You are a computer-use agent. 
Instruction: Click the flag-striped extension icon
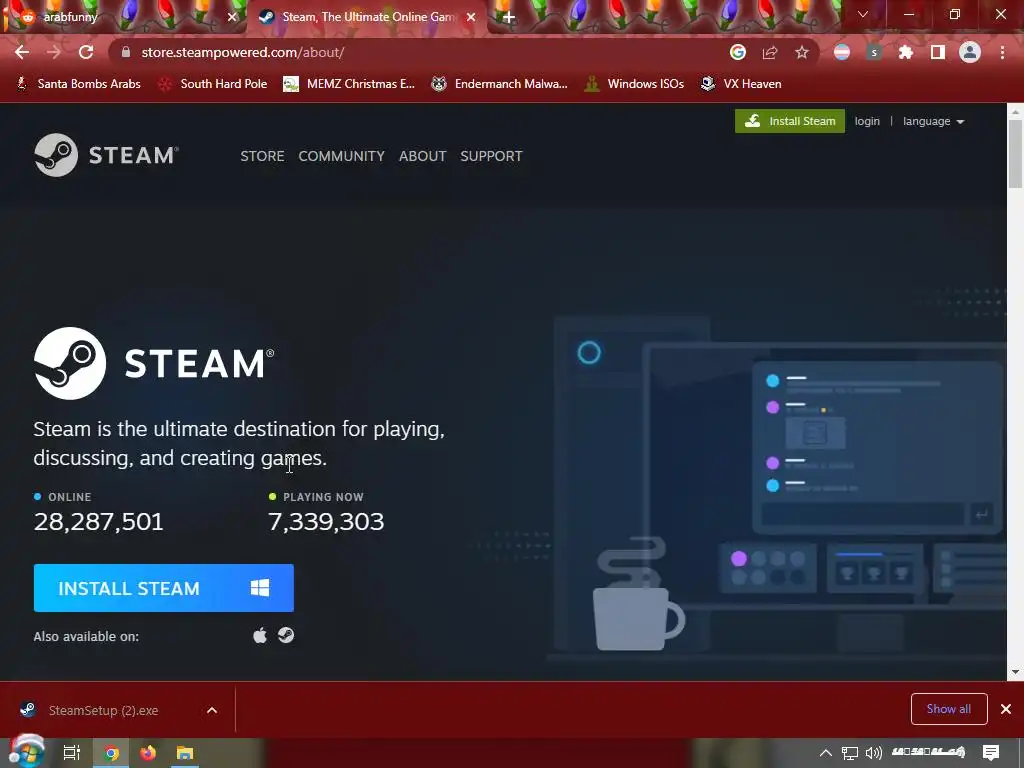point(842,52)
